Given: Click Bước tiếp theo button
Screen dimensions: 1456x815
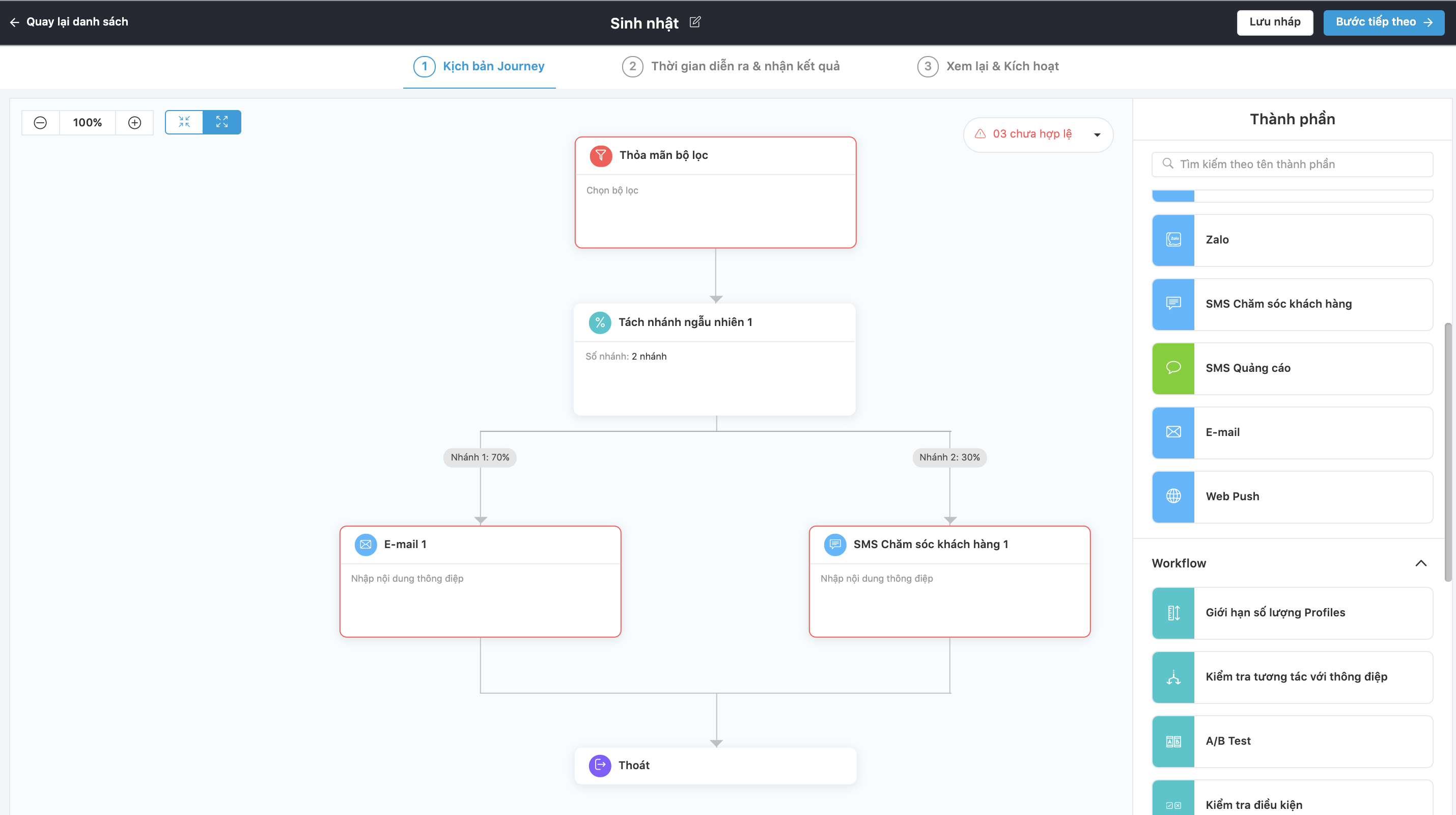Looking at the screenshot, I should (x=1383, y=22).
